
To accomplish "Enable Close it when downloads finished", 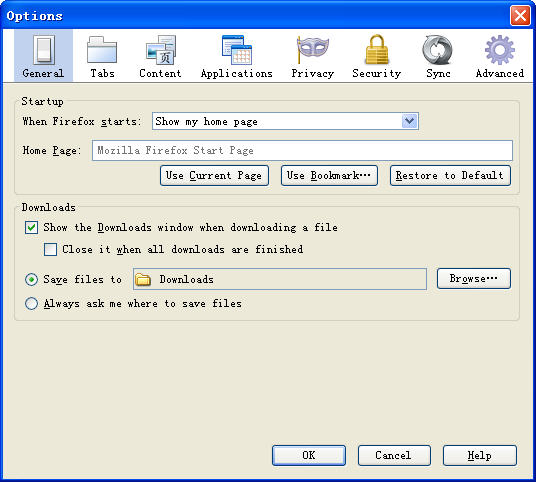I will pos(50,249).
